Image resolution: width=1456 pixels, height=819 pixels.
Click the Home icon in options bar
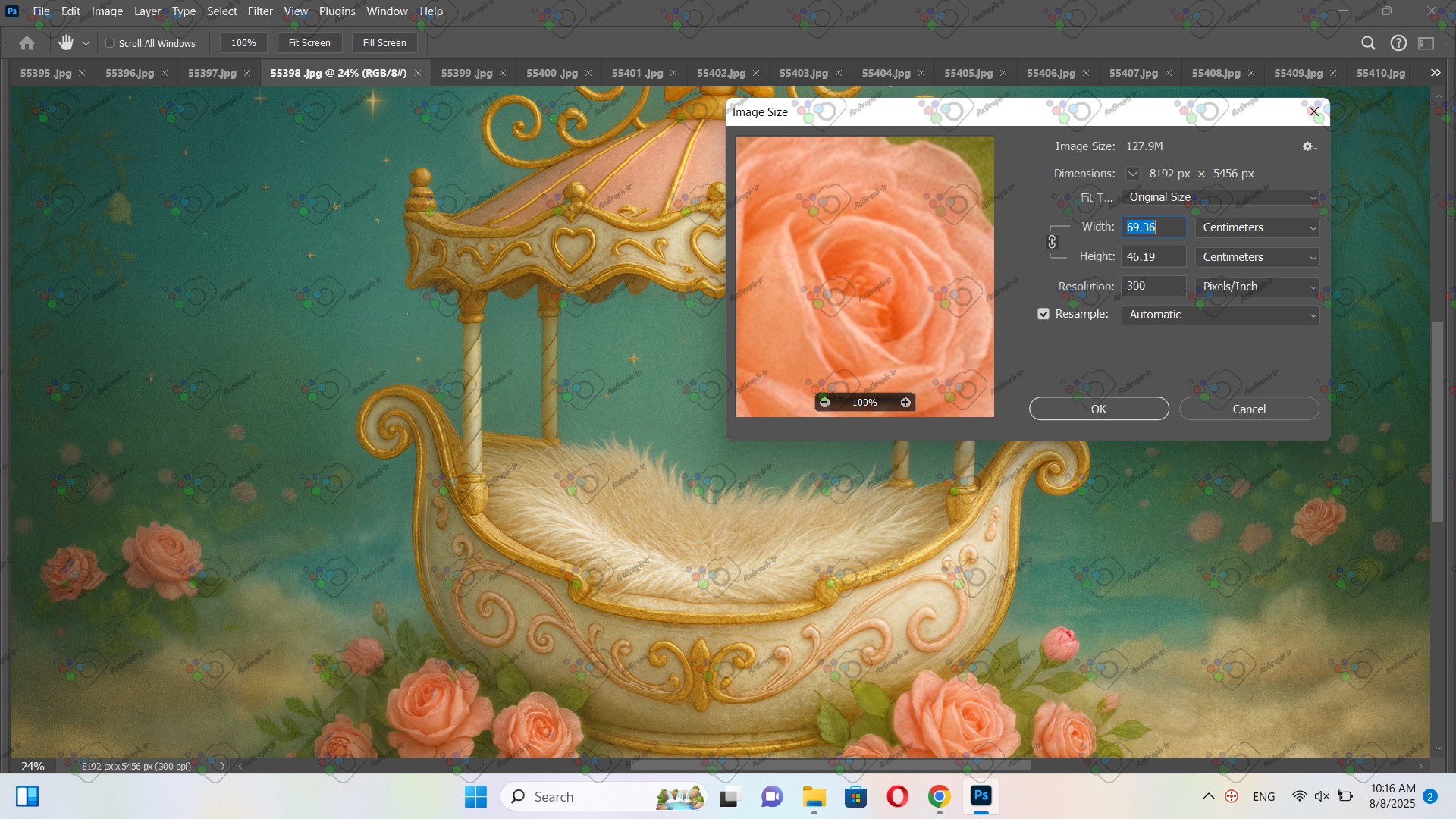tap(27, 43)
